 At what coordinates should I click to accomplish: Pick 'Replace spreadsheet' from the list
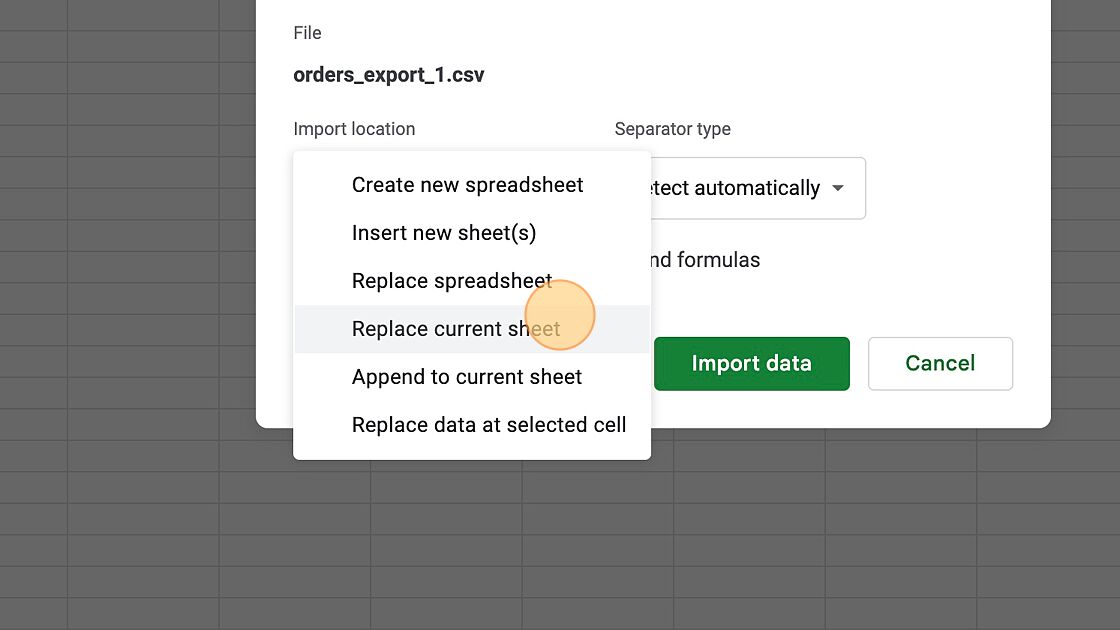[452, 281]
